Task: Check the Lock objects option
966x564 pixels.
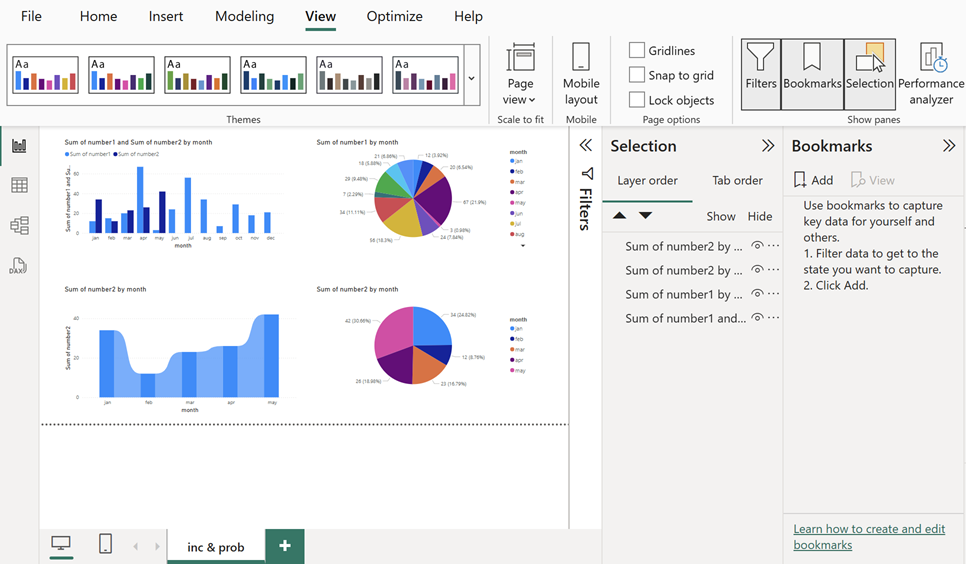Action: (637, 100)
